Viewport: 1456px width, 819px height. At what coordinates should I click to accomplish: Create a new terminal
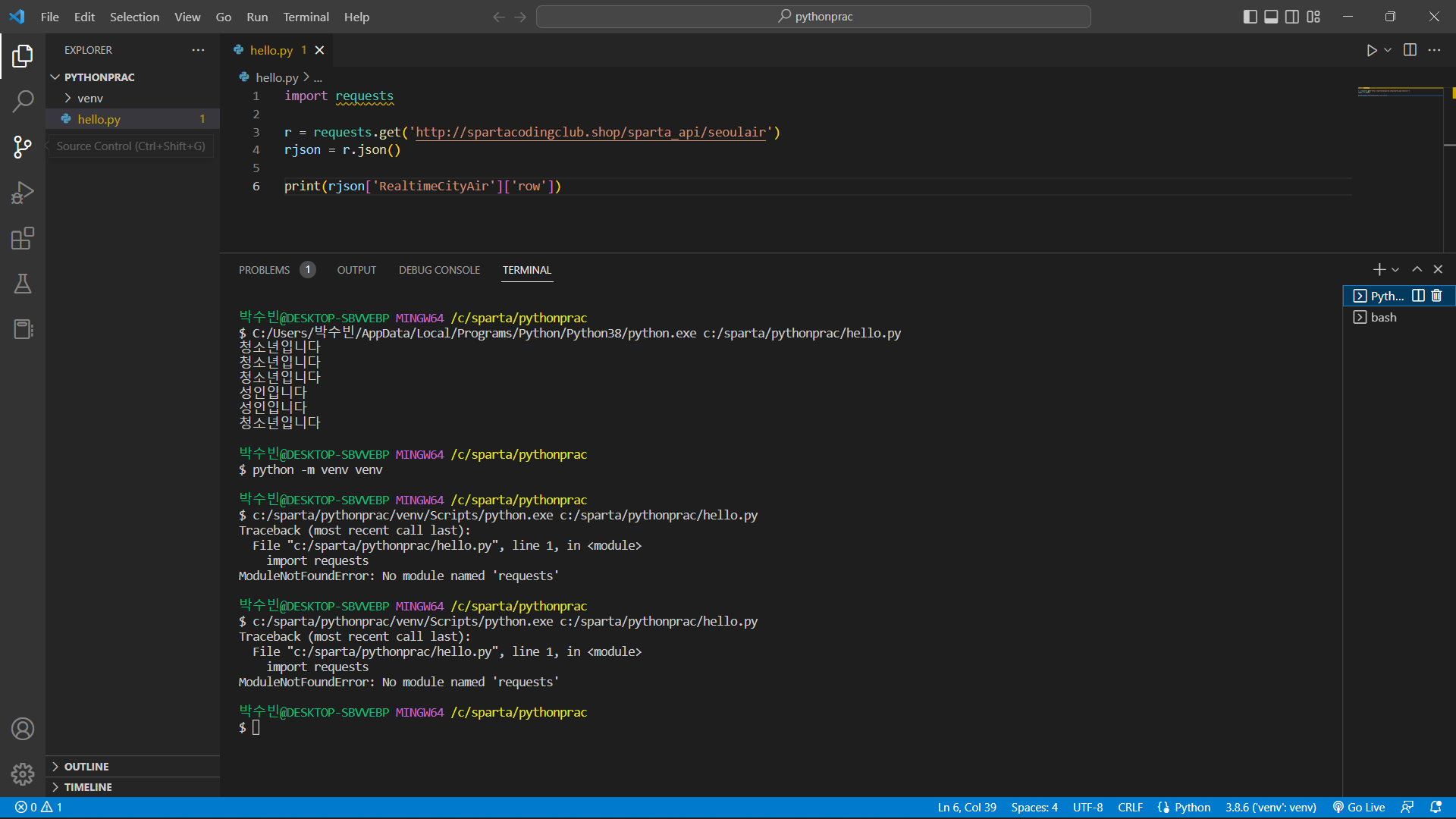tap(1379, 269)
